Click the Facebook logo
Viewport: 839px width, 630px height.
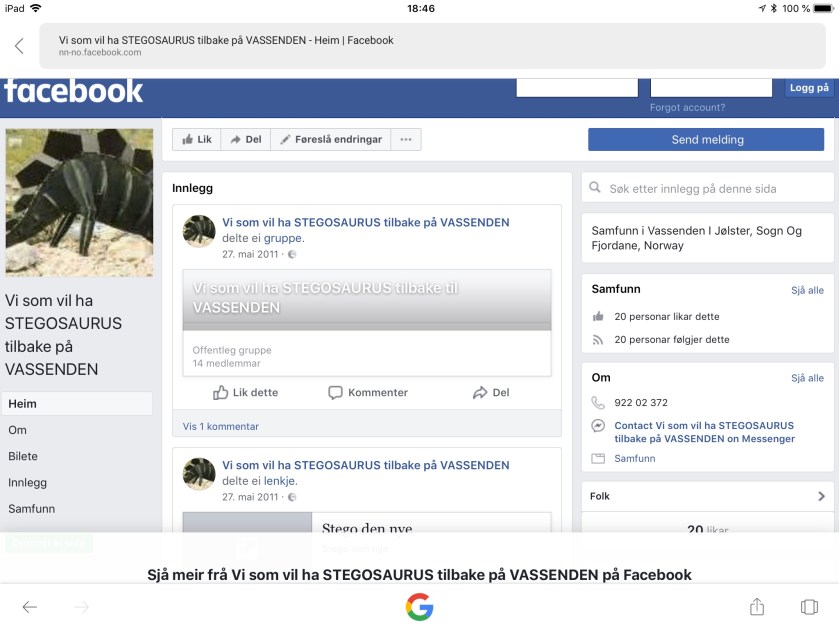pos(74,91)
